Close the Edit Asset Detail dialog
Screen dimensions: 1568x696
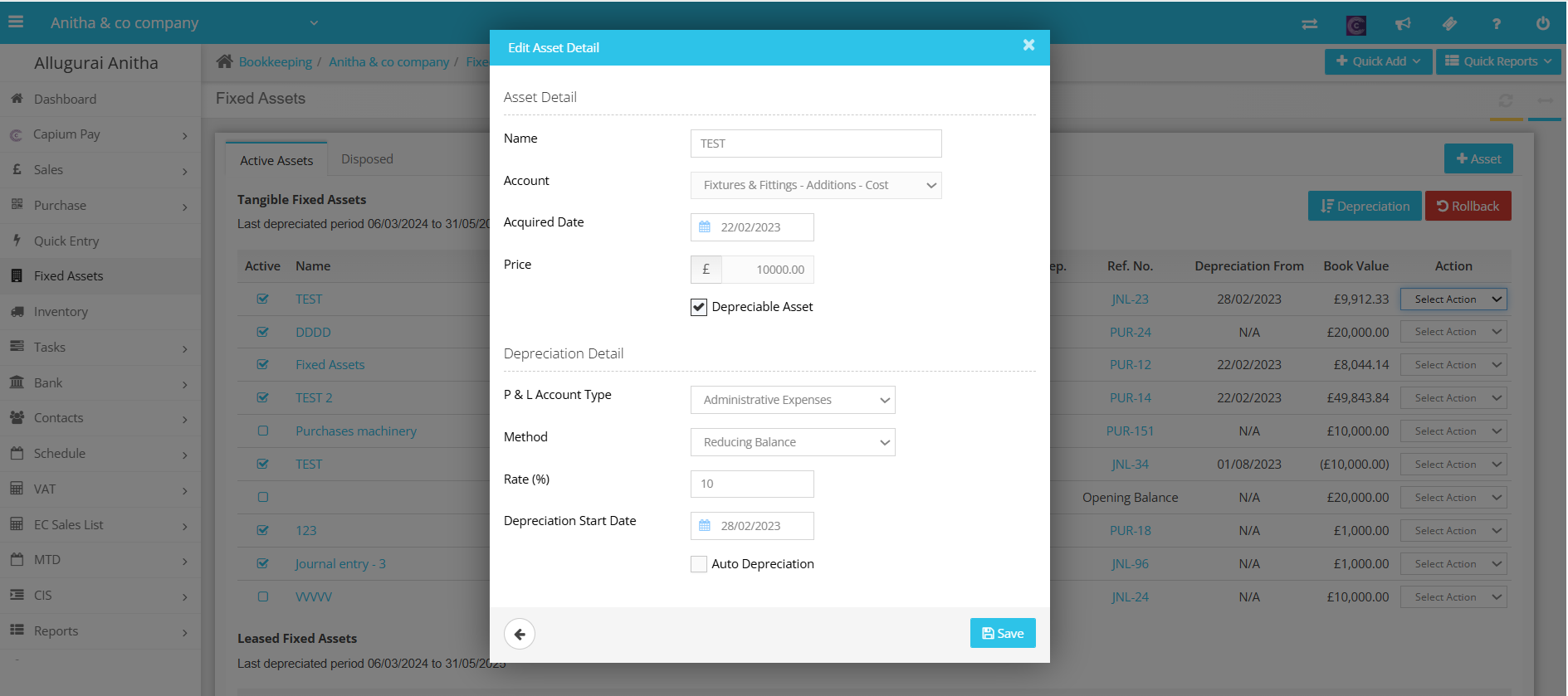point(1028,45)
